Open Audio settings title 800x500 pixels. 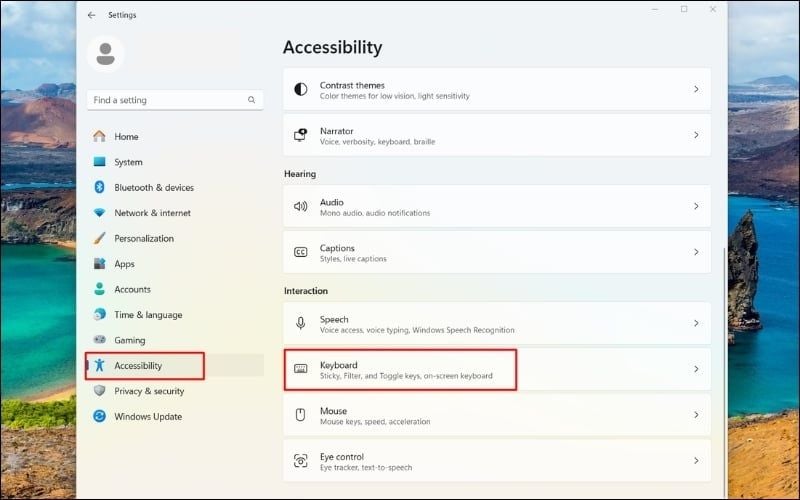pos(332,202)
